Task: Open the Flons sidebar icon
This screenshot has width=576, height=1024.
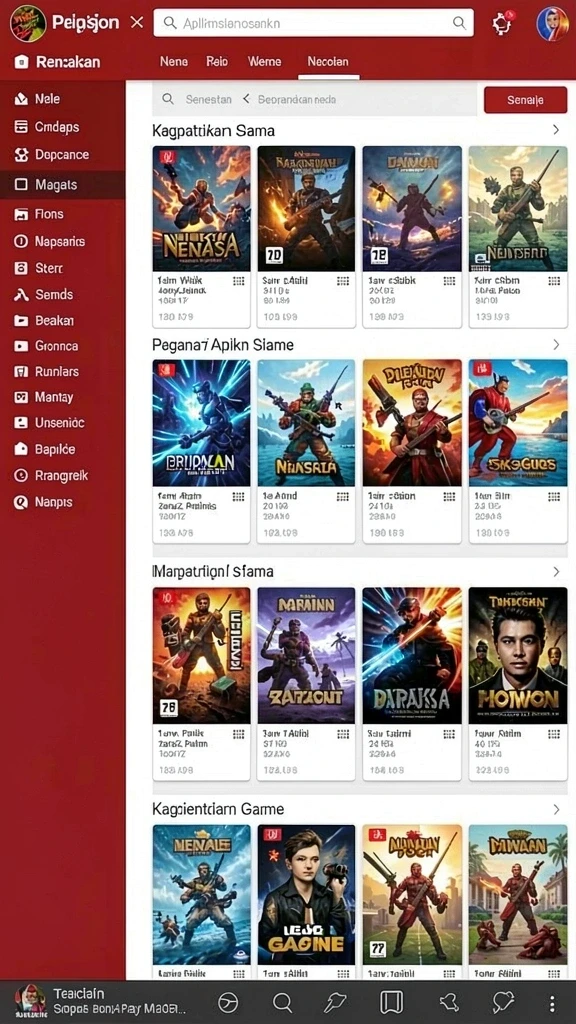Action: pos(21,214)
